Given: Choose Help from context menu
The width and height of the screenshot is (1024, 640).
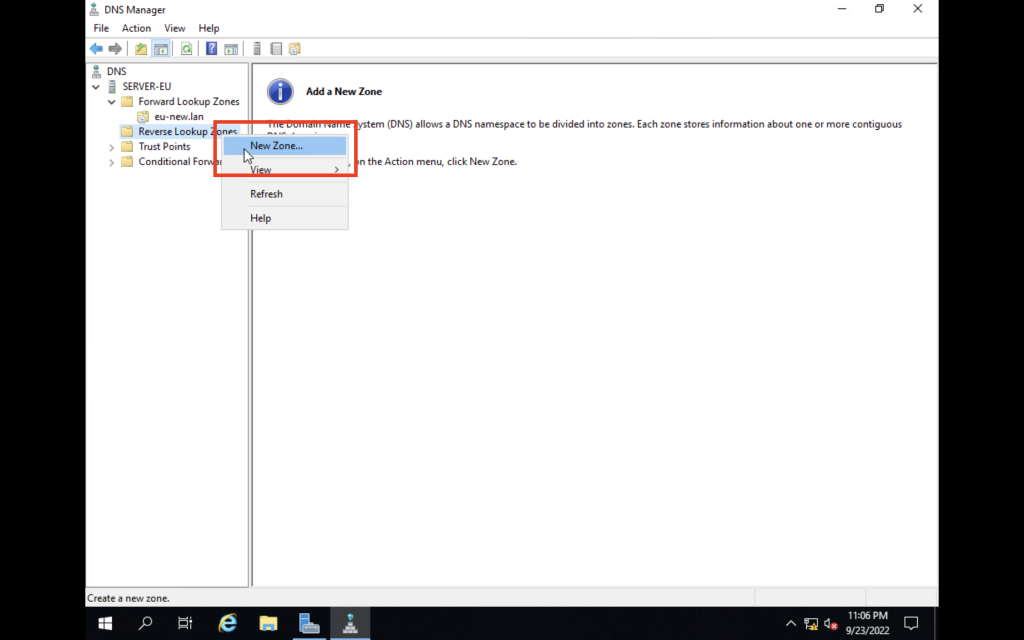Looking at the screenshot, I should [x=285, y=218].
